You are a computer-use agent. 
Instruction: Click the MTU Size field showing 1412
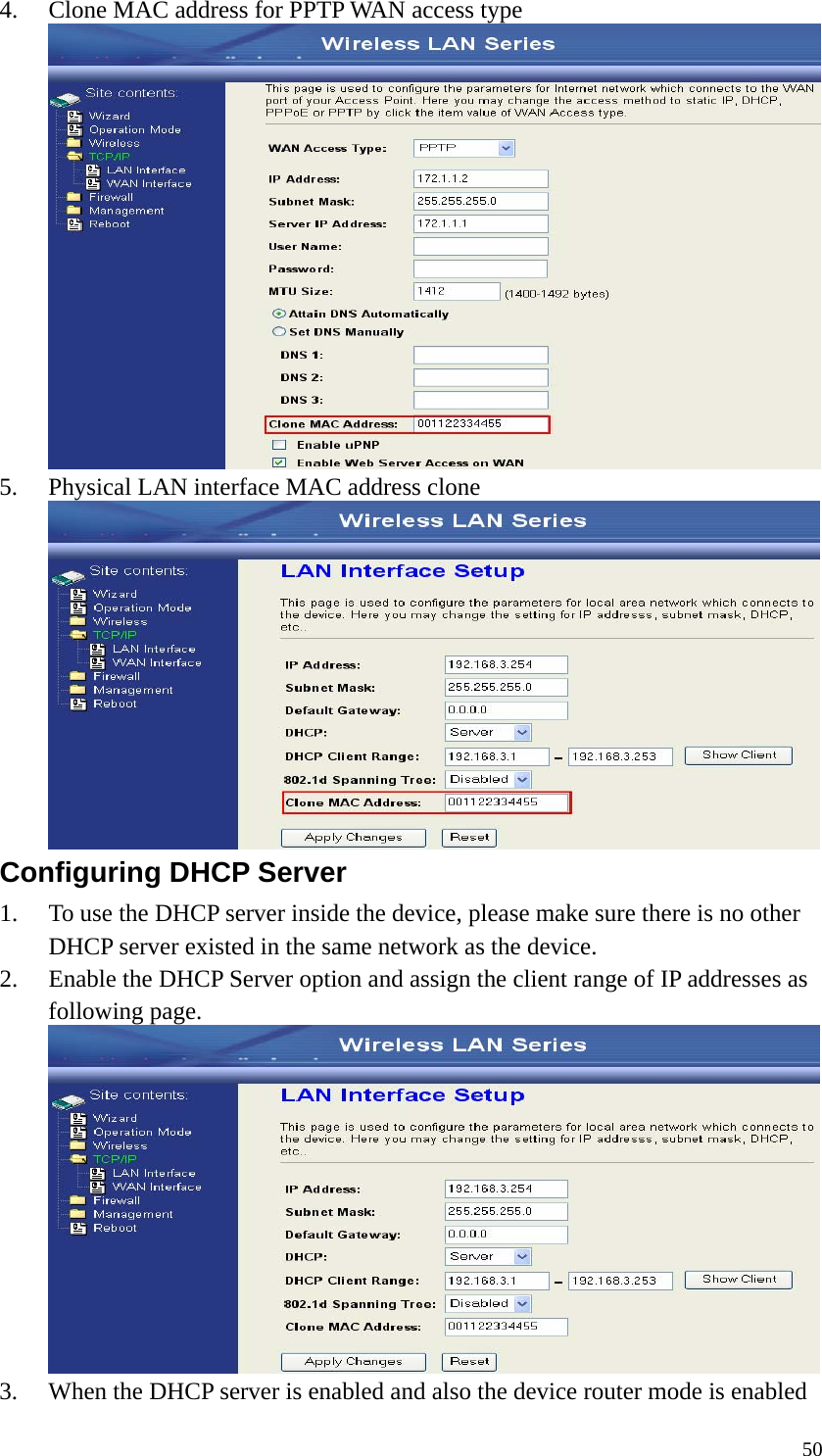pyautogui.click(x=458, y=291)
